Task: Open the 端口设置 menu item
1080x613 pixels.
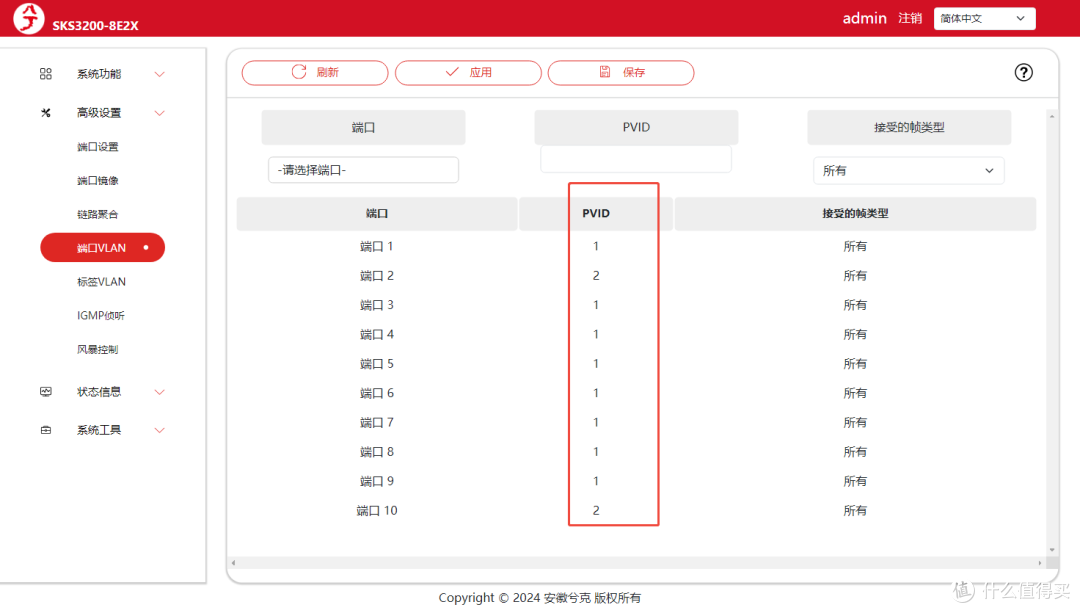Action: (98, 147)
